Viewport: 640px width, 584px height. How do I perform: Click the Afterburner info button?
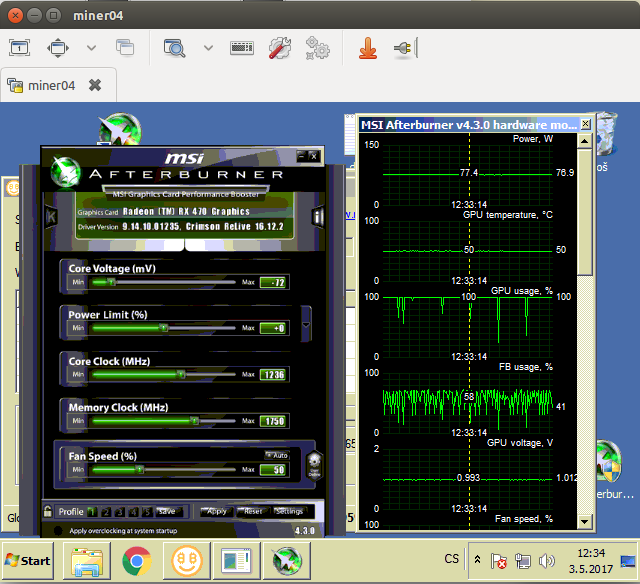tap(318, 216)
